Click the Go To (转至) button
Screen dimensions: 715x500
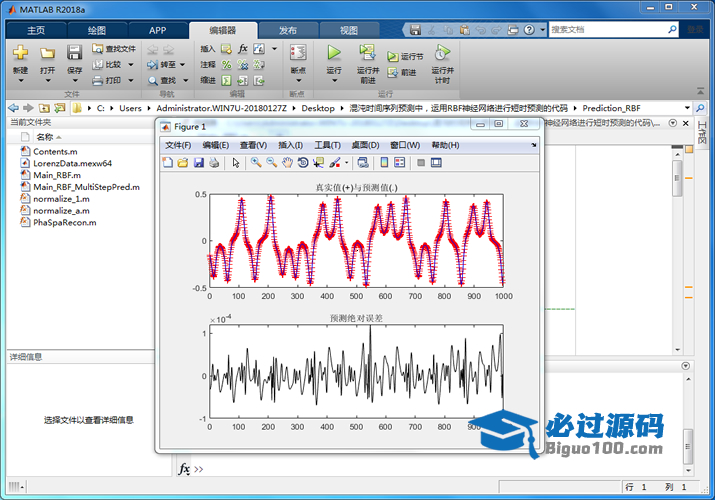tap(161, 65)
